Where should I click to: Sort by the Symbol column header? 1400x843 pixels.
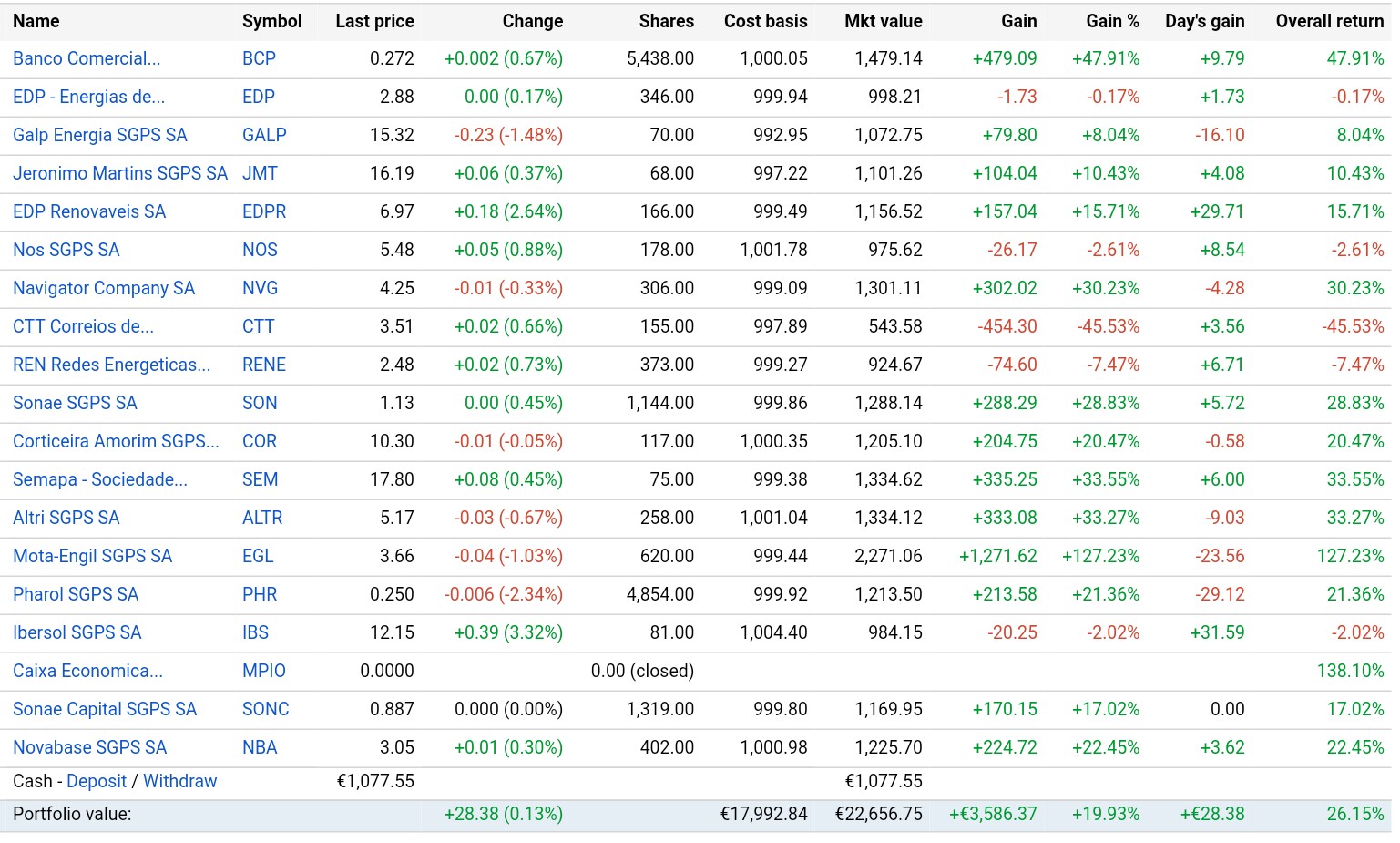(271, 21)
